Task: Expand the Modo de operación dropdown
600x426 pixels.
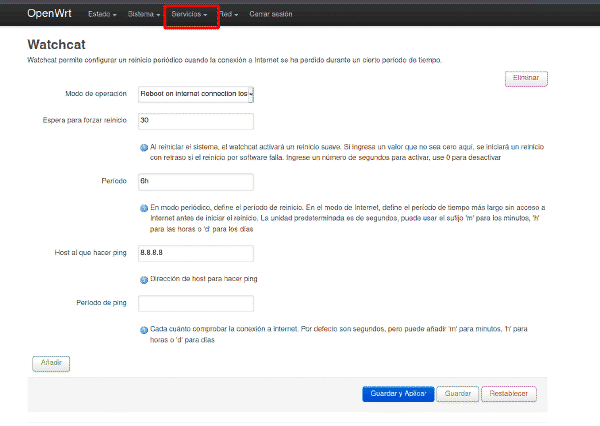Action: (196, 94)
